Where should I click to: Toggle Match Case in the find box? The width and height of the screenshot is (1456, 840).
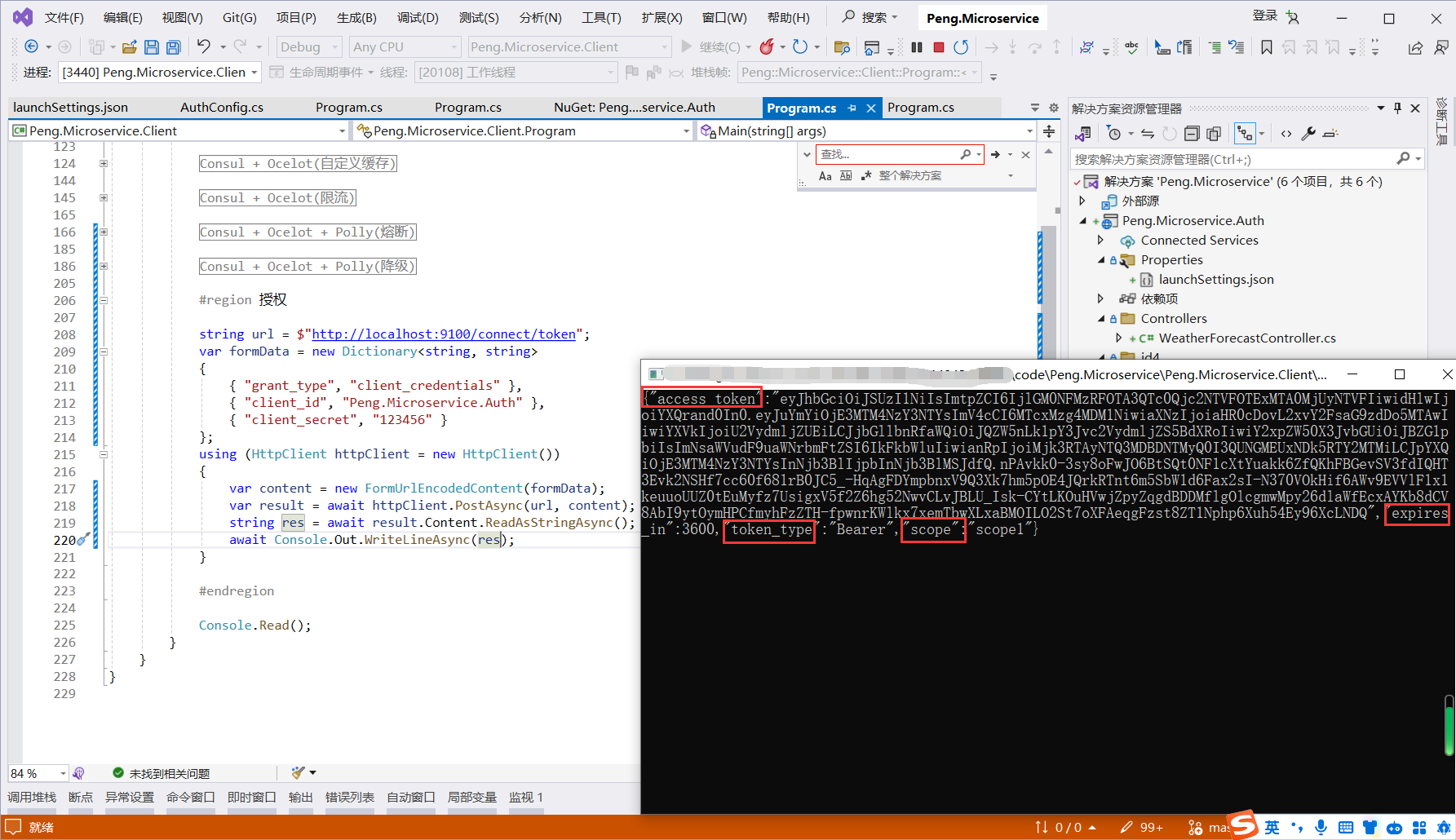tap(825, 175)
